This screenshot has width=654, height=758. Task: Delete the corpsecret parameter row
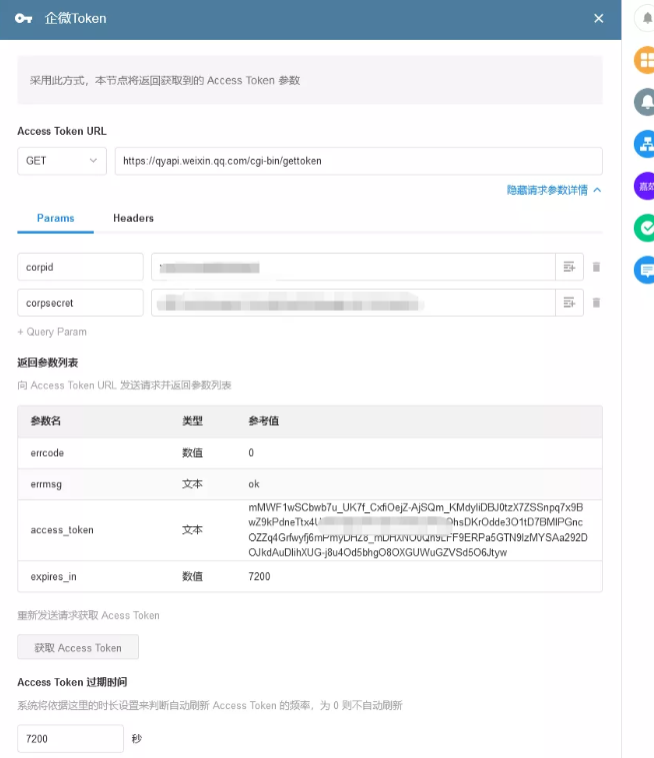coord(596,303)
